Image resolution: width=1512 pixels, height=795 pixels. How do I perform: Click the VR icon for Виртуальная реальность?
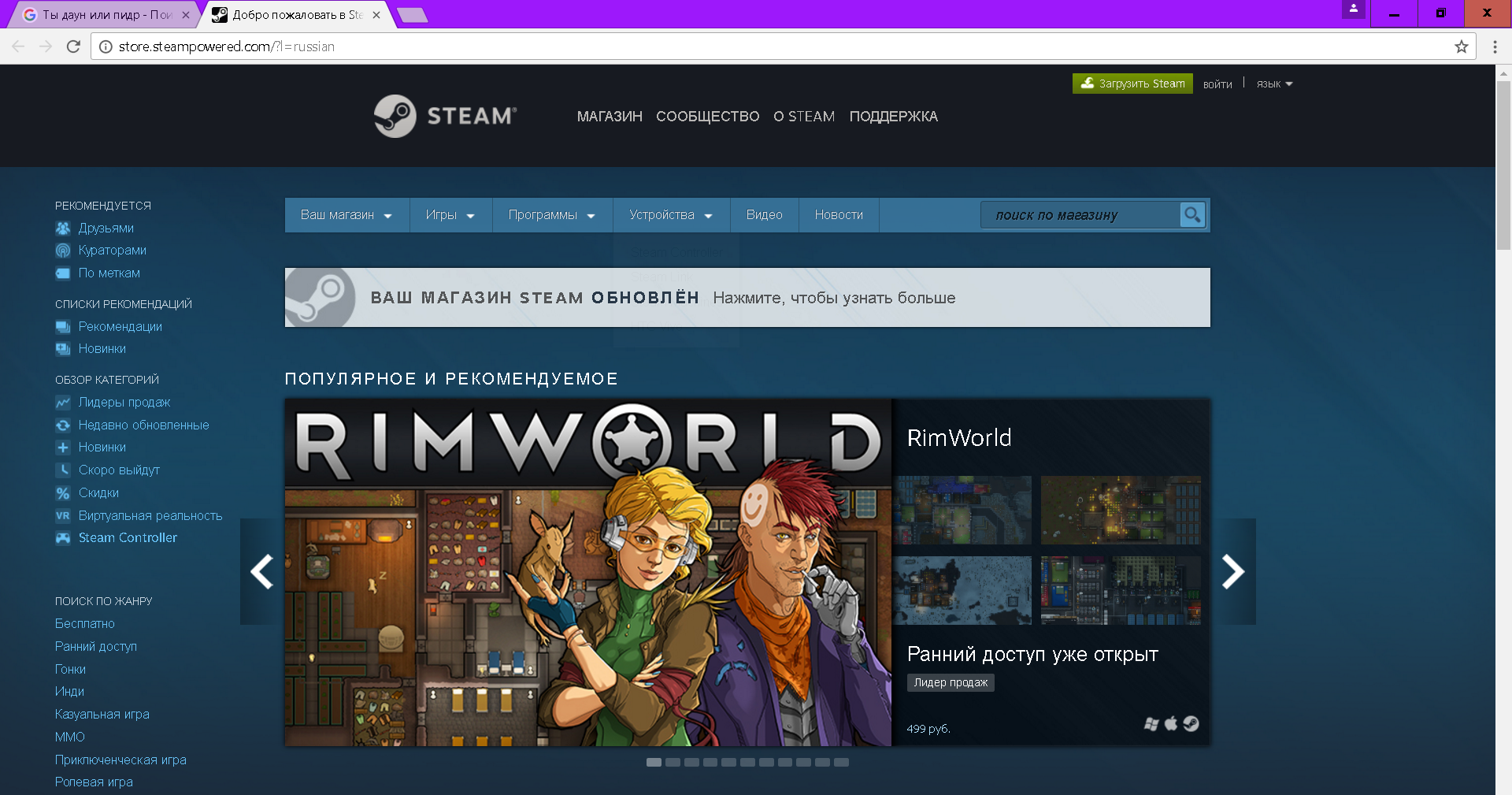(x=63, y=516)
